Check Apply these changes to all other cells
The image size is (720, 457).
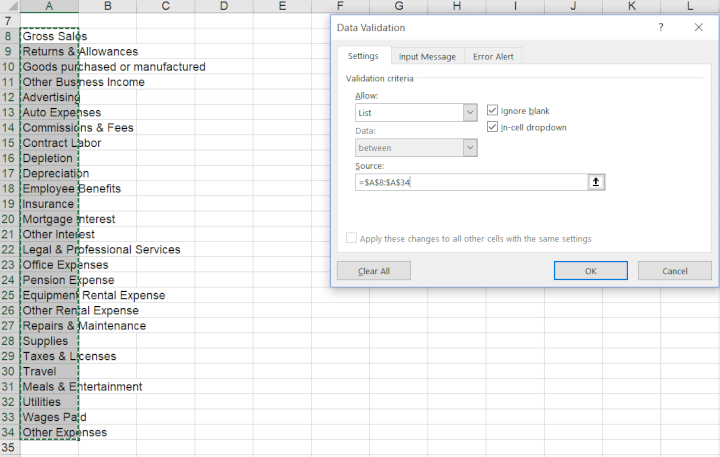click(x=351, y=238)
